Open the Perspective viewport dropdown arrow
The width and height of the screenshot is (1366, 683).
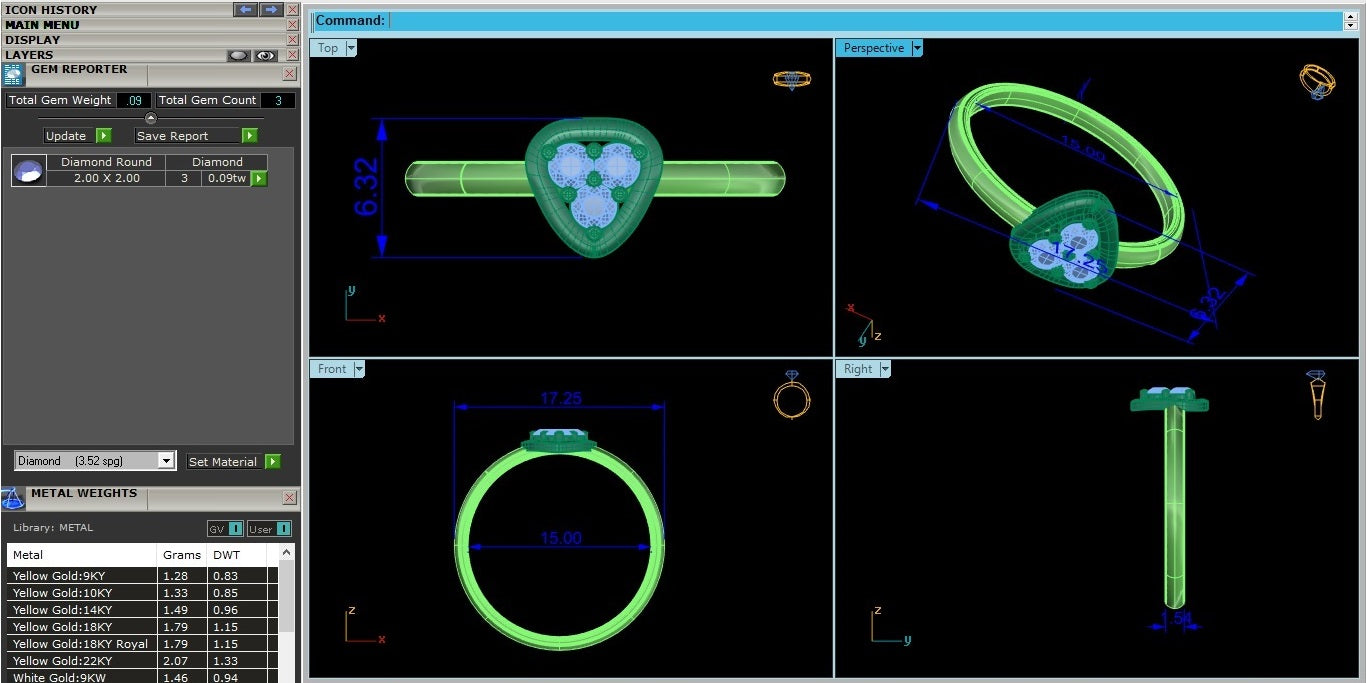coord(917,48)
